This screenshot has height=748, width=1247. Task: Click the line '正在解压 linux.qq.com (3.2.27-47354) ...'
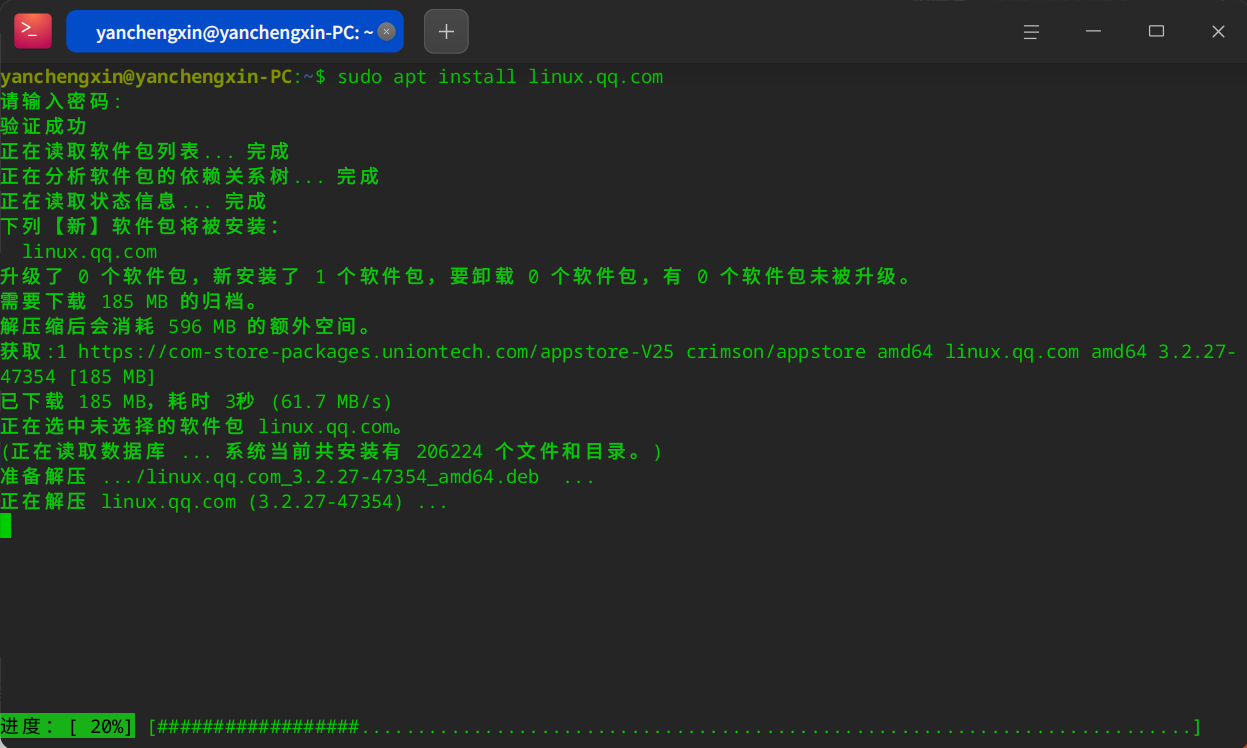click(x=224, y=502)
